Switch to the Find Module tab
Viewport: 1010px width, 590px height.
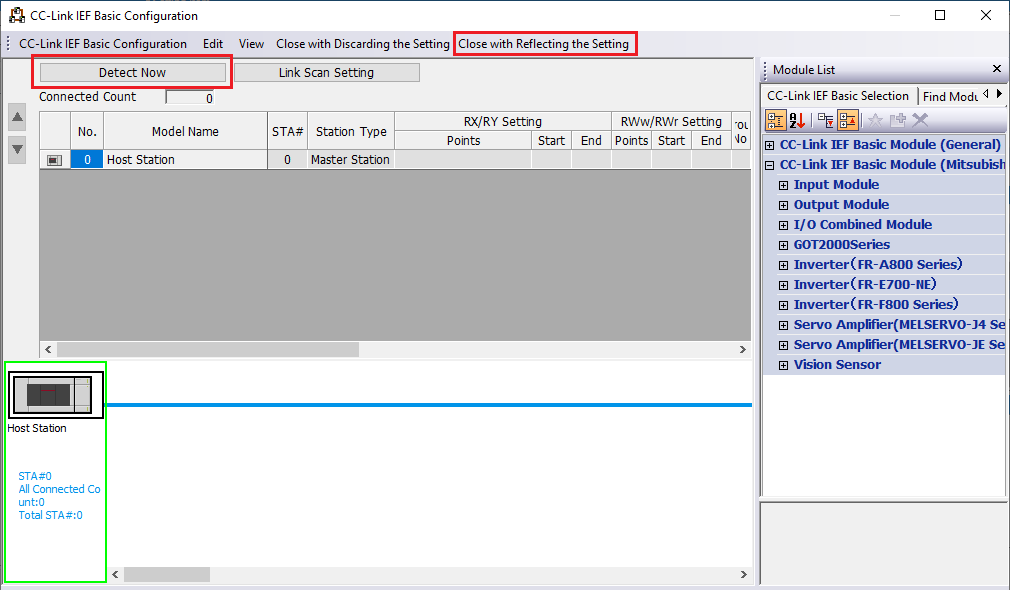[949, 97]
